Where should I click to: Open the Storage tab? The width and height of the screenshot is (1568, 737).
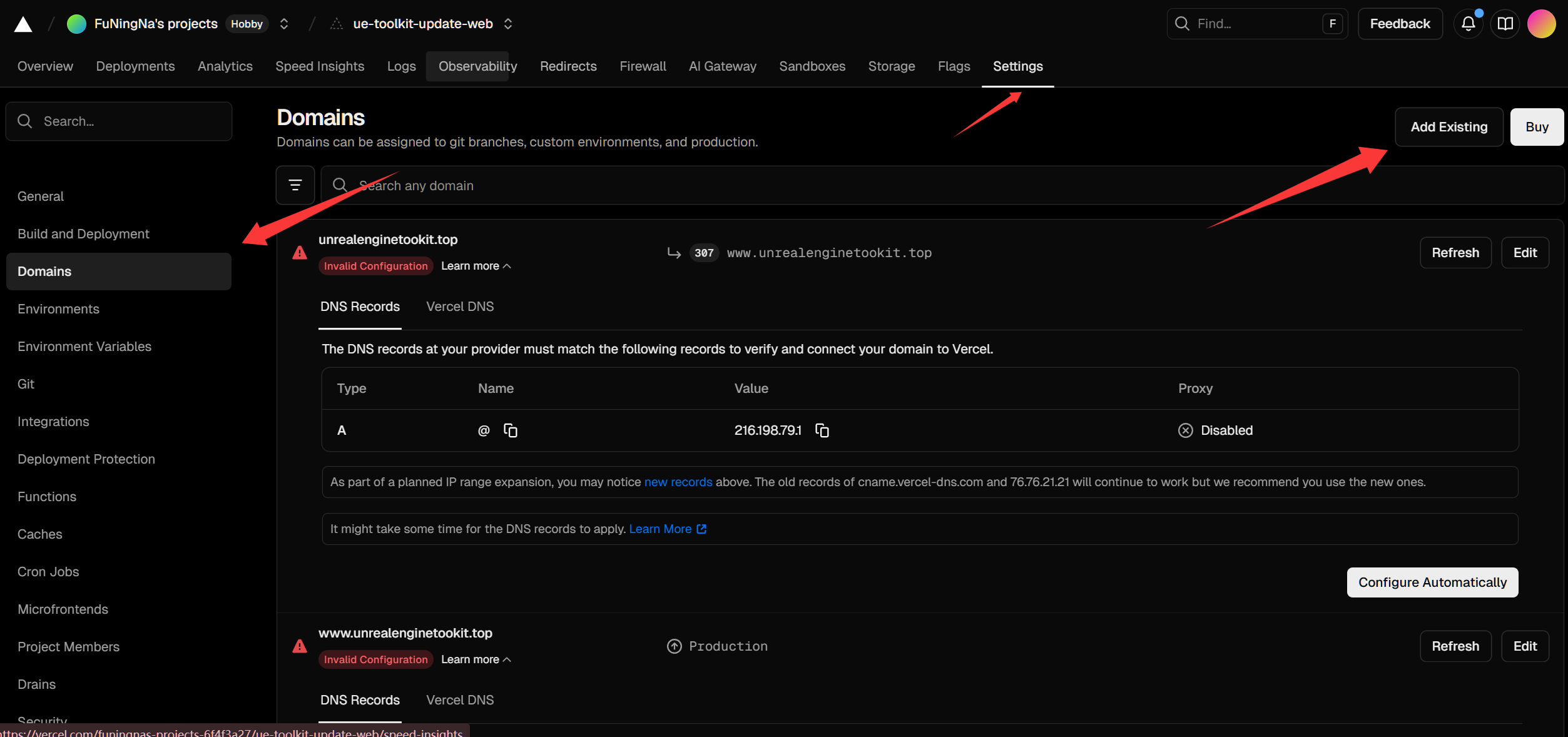(892, 66)
